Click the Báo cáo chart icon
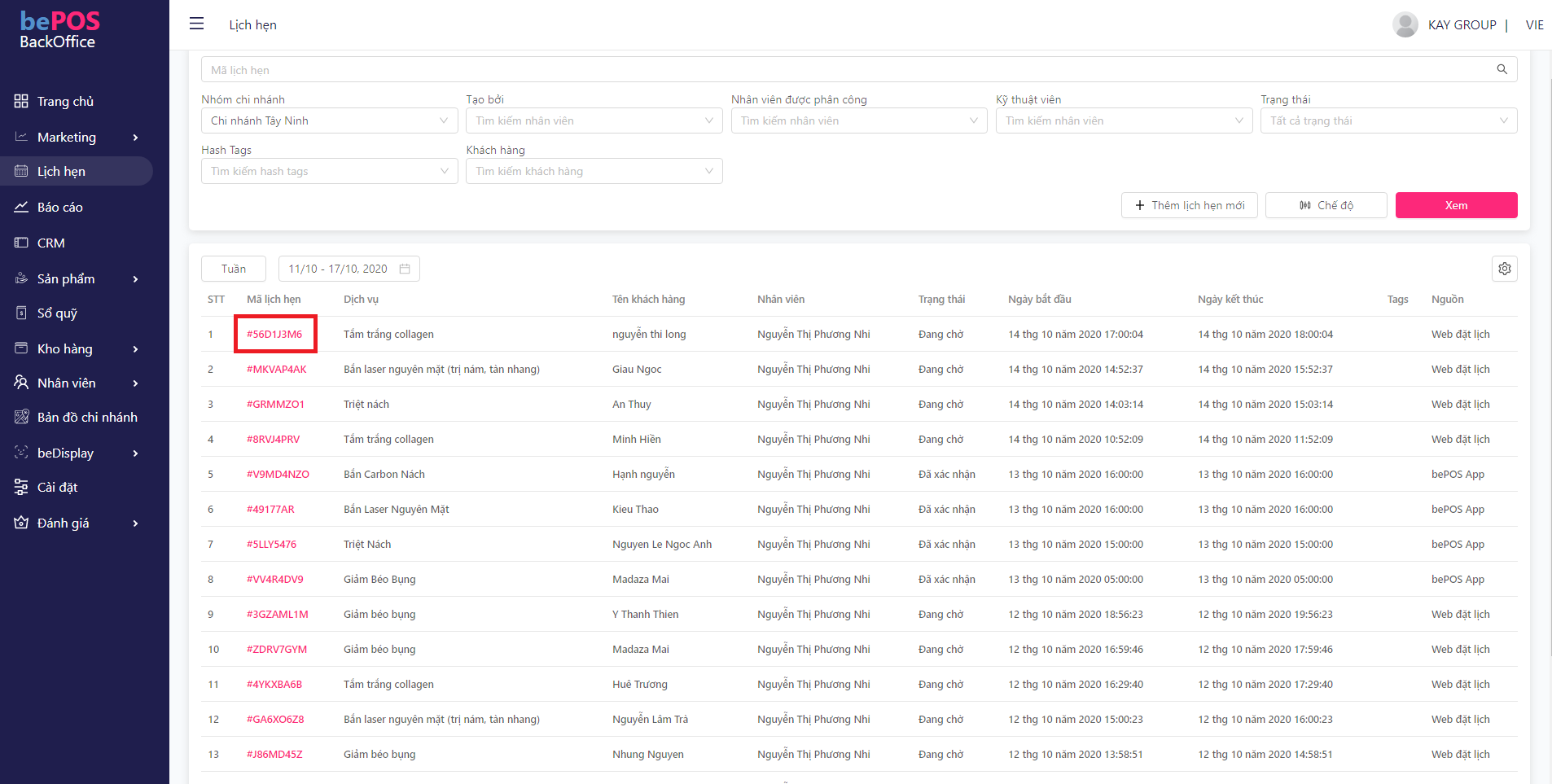 [21, 207]
